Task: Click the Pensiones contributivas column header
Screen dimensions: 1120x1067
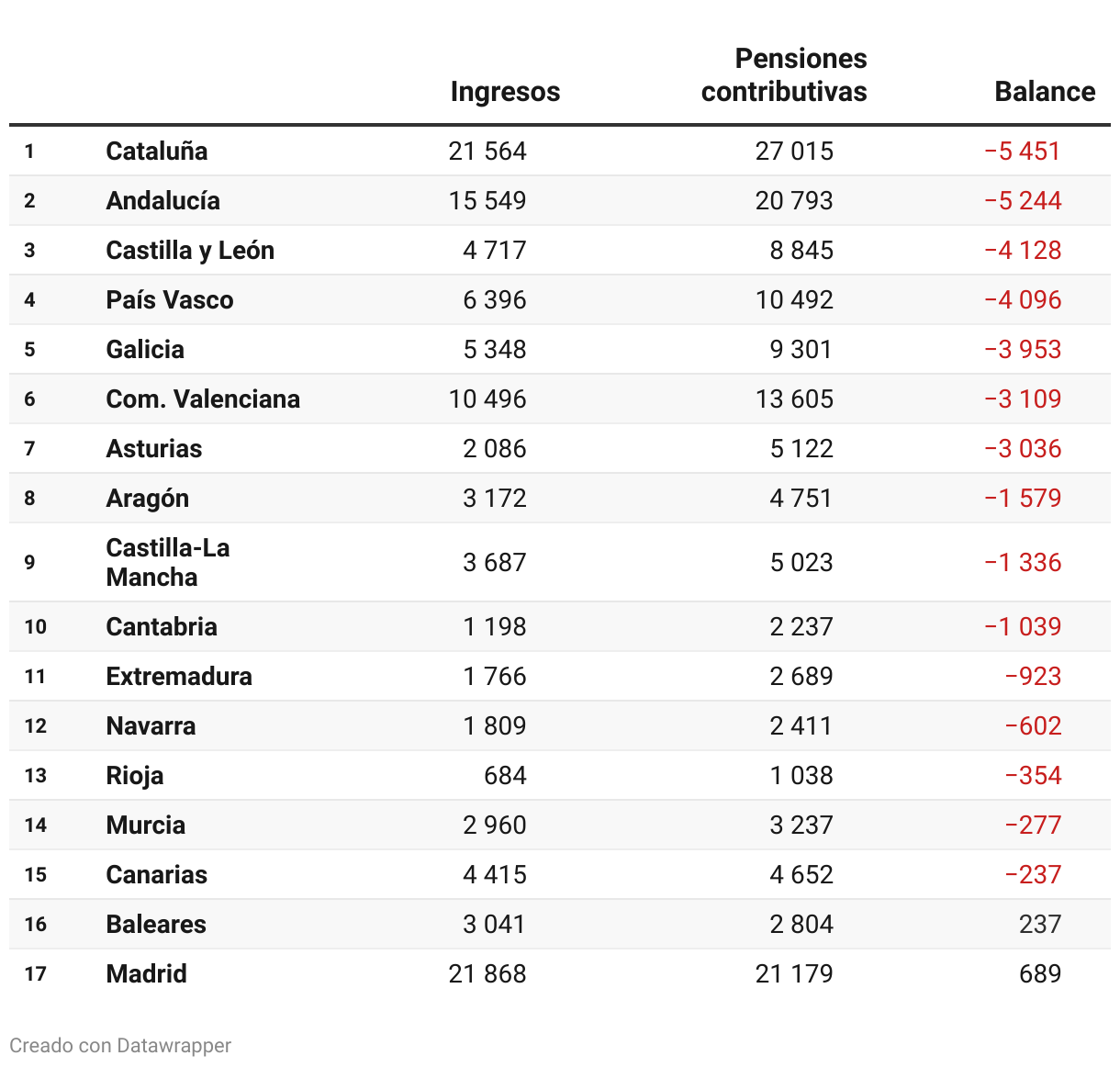Action: click(x=784, y=75)
